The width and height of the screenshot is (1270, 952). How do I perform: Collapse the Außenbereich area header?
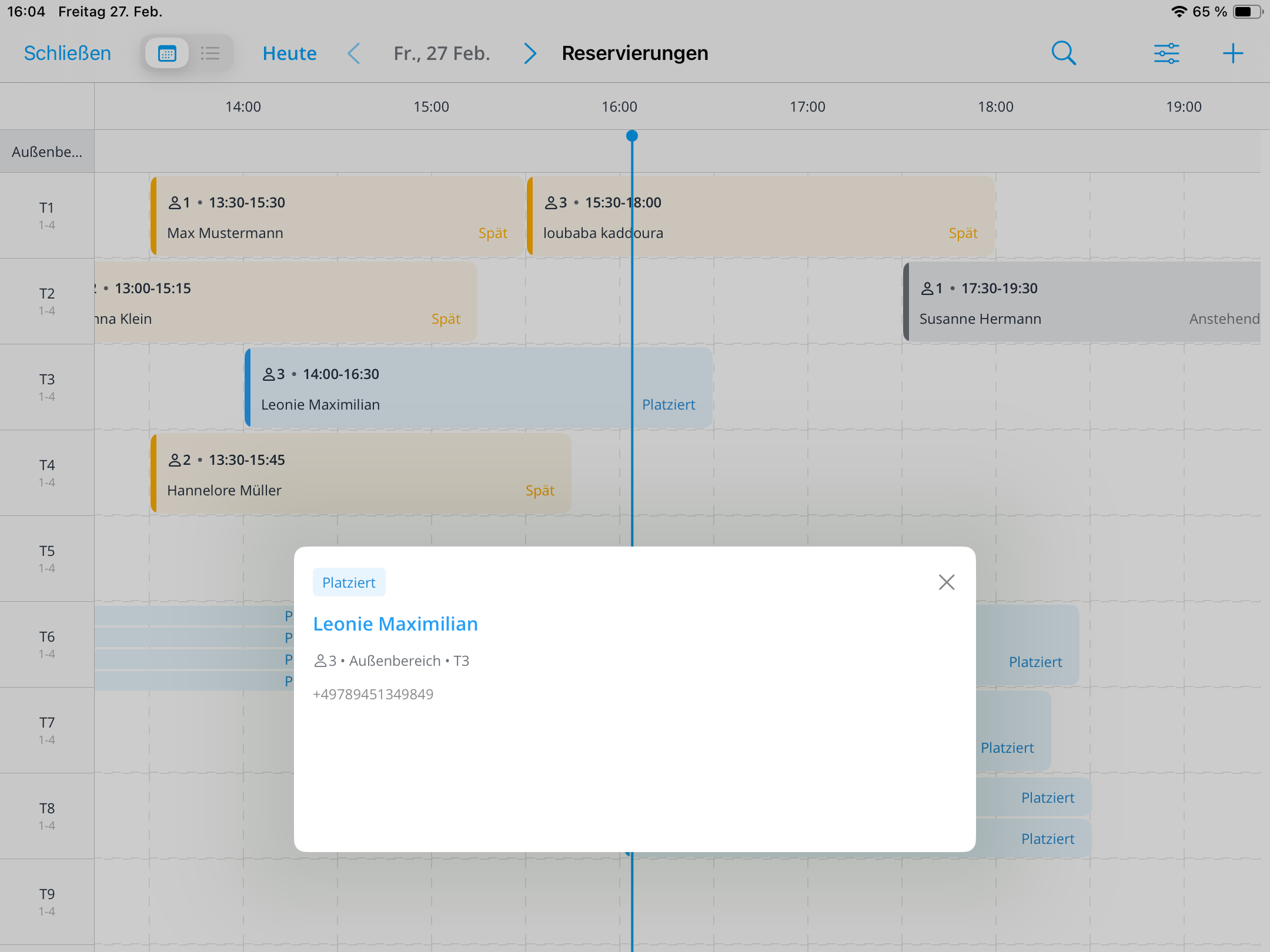(x=47, y=152)
